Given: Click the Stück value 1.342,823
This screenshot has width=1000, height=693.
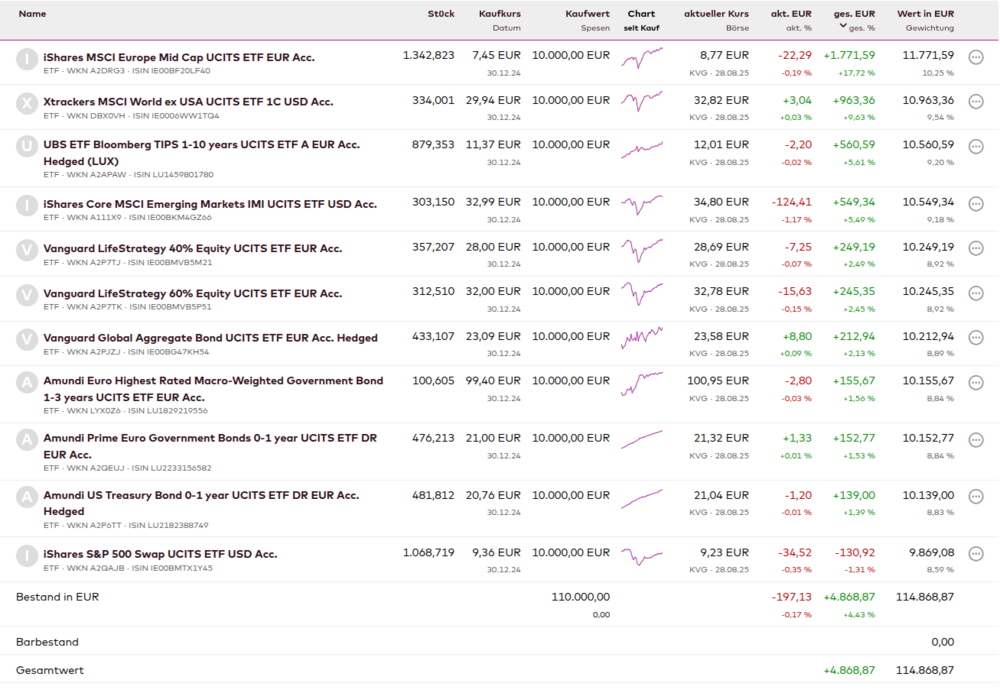Looking at the screenshot, I should click(429, 55).
